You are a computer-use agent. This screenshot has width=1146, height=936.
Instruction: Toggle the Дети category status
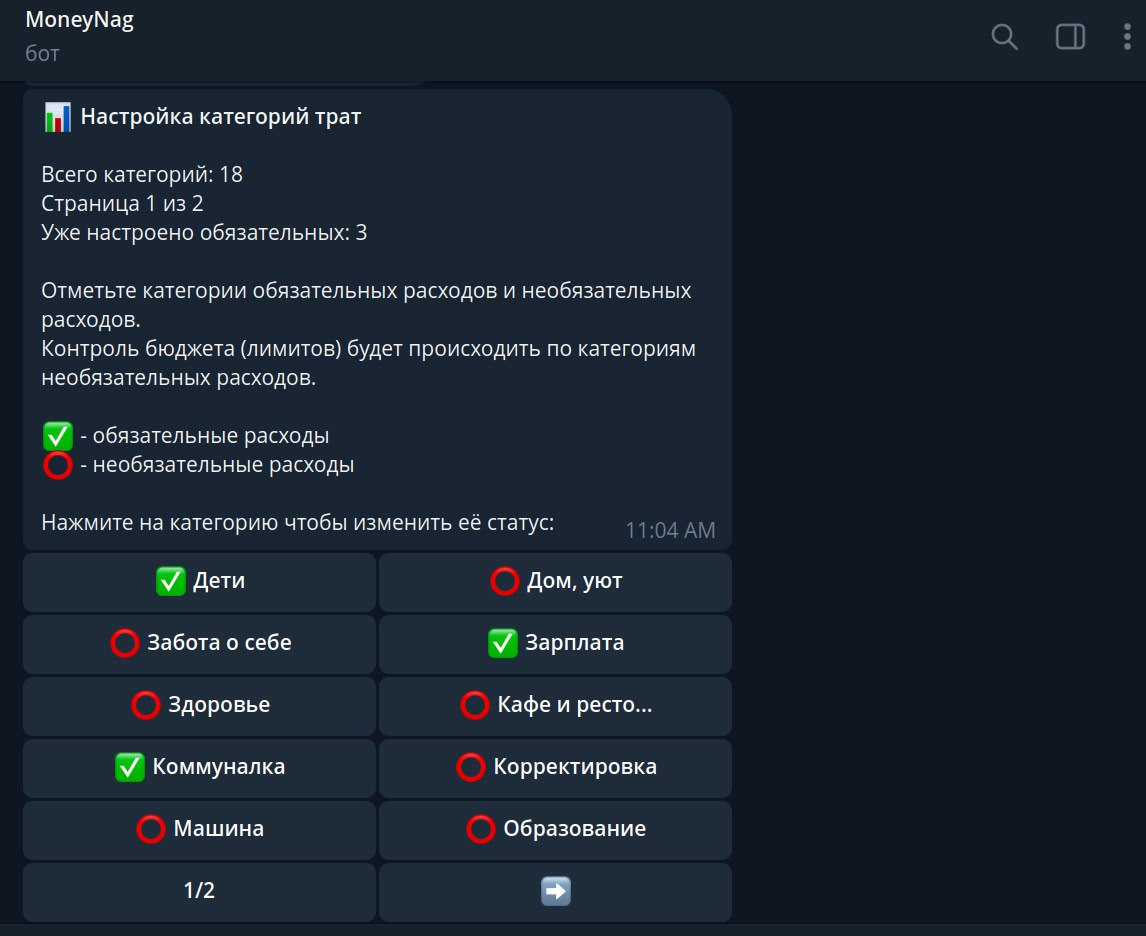click(x=200, y=581)
